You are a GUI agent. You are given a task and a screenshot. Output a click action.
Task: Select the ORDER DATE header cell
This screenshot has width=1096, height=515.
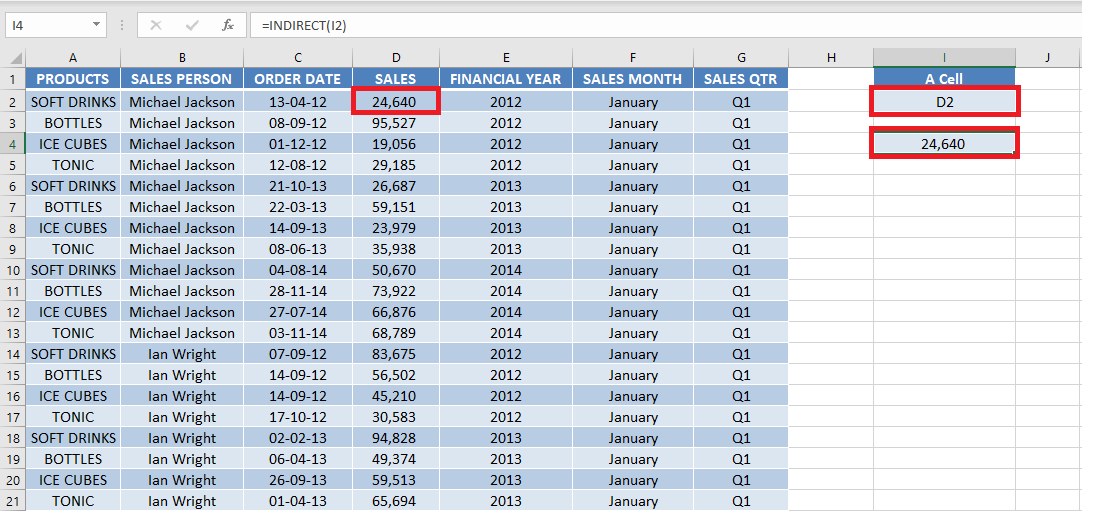pos(298,79)
